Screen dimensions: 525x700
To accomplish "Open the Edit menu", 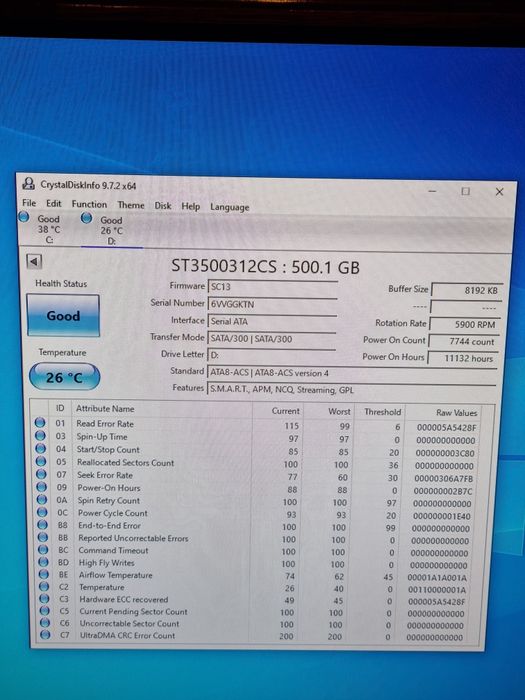I will (54, 204).
